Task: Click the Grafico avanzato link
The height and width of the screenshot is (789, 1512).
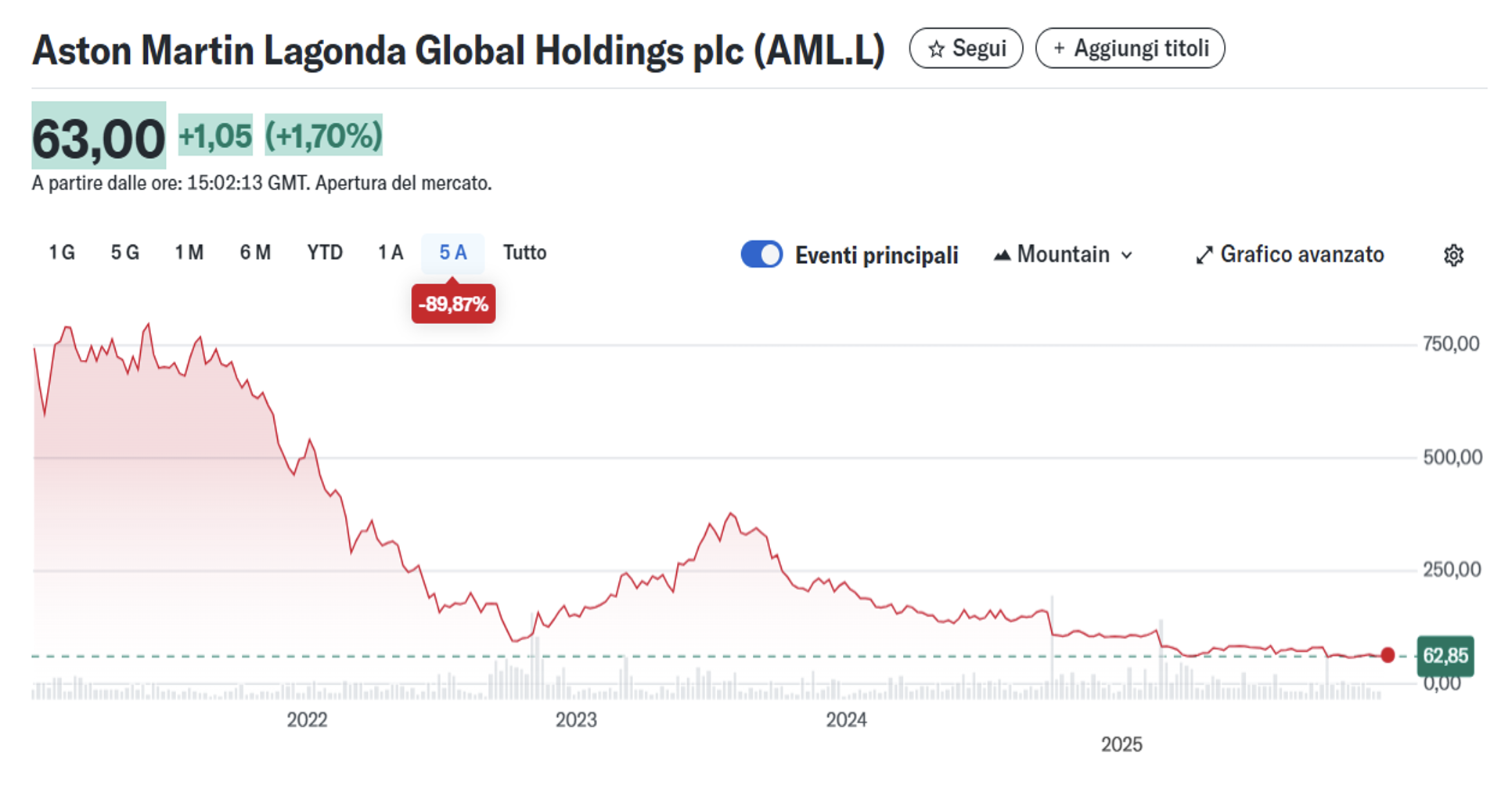Action: 1301,254
